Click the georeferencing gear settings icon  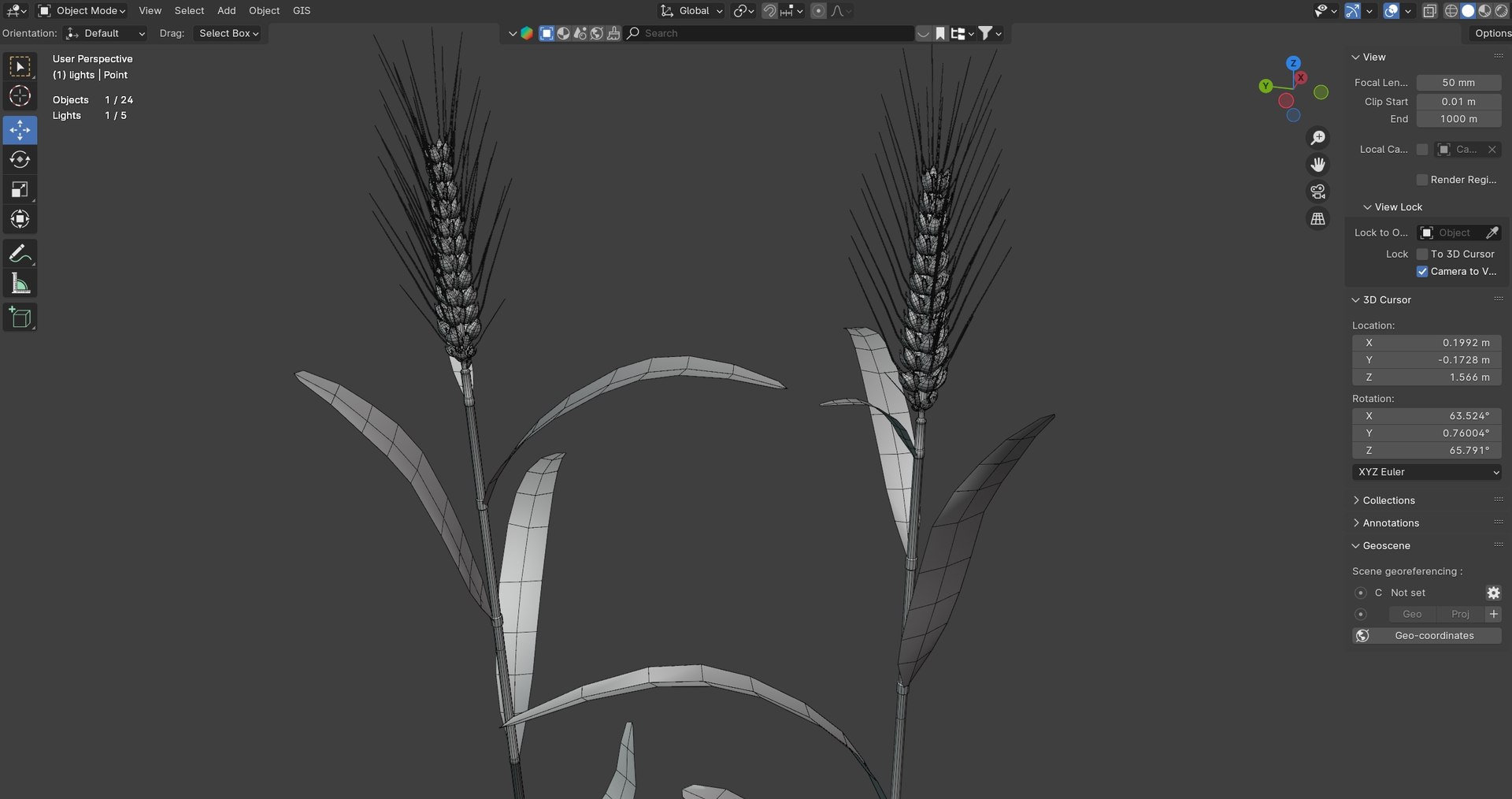[1493, 593]
